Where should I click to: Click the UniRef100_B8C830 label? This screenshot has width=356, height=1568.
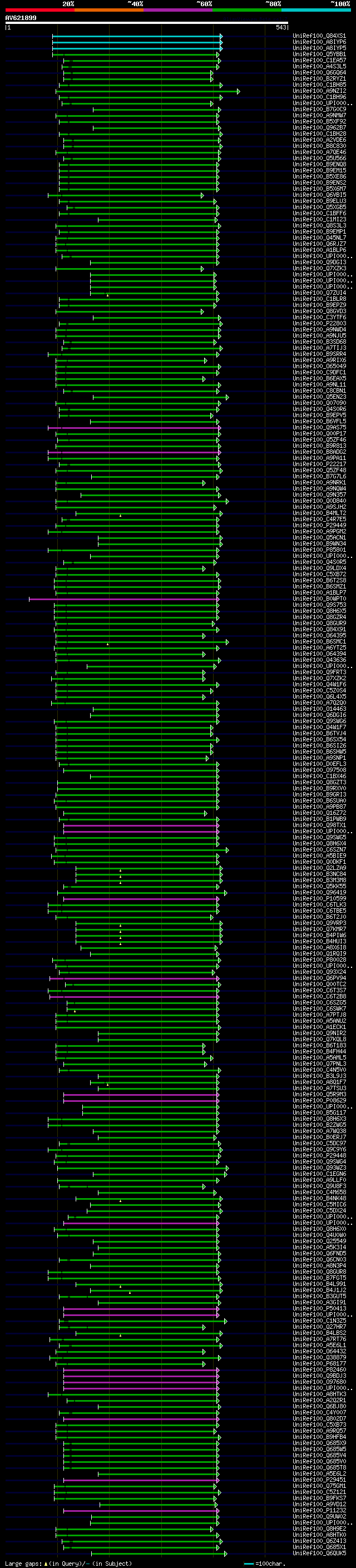(319, 146)
